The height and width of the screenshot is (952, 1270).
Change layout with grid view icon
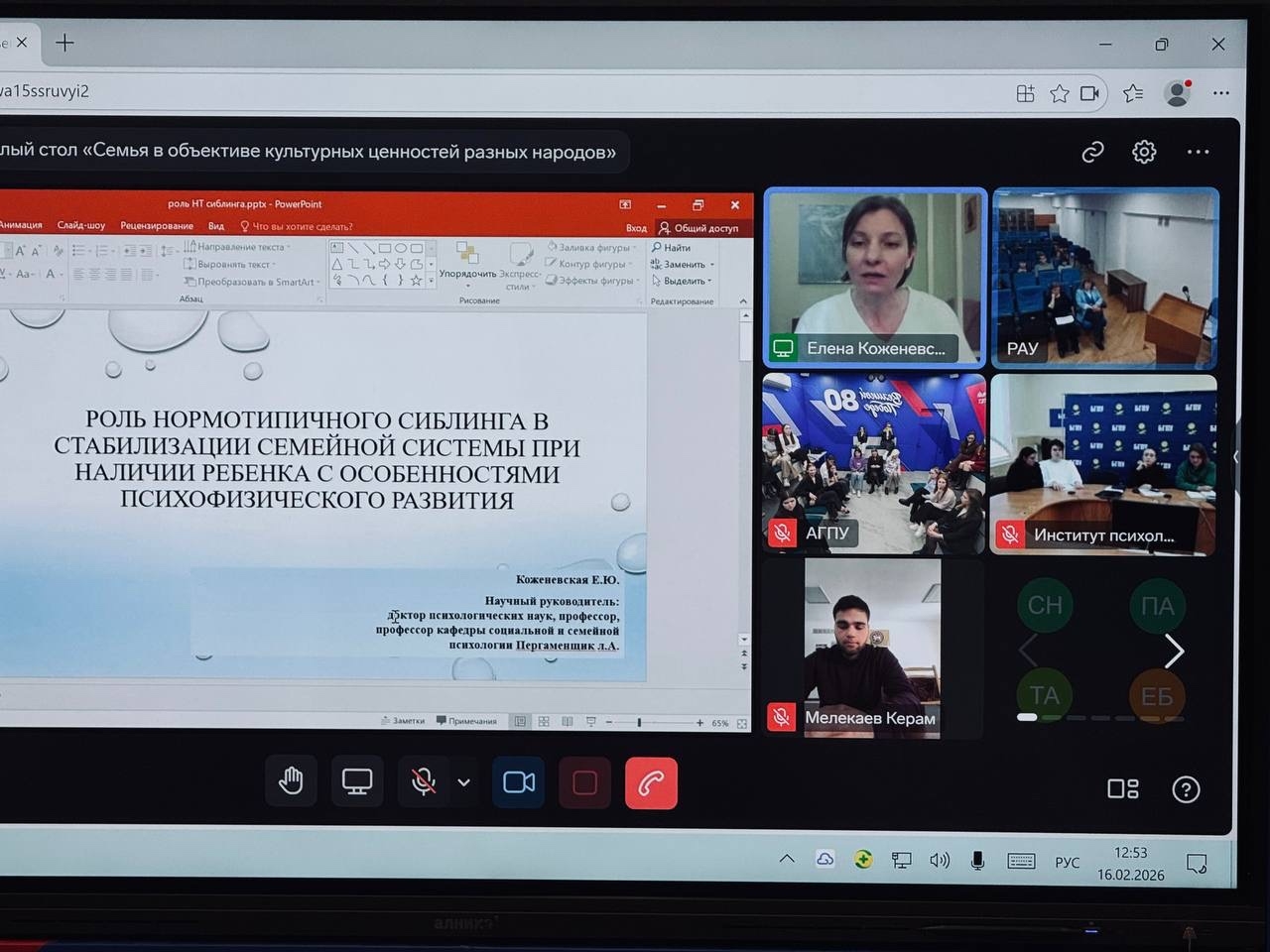(1122, 789)
